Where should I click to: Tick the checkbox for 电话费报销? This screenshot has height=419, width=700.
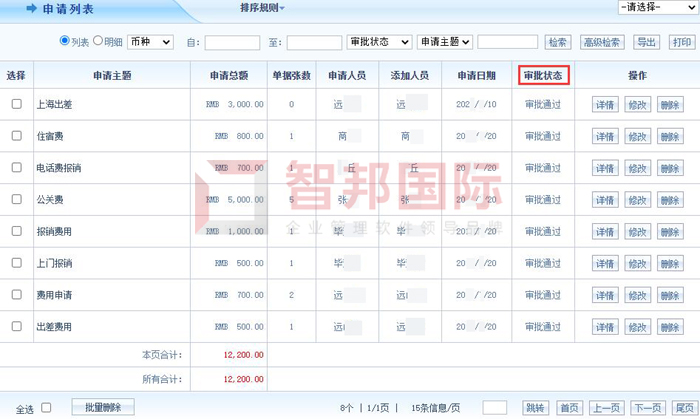click(17, 167)
